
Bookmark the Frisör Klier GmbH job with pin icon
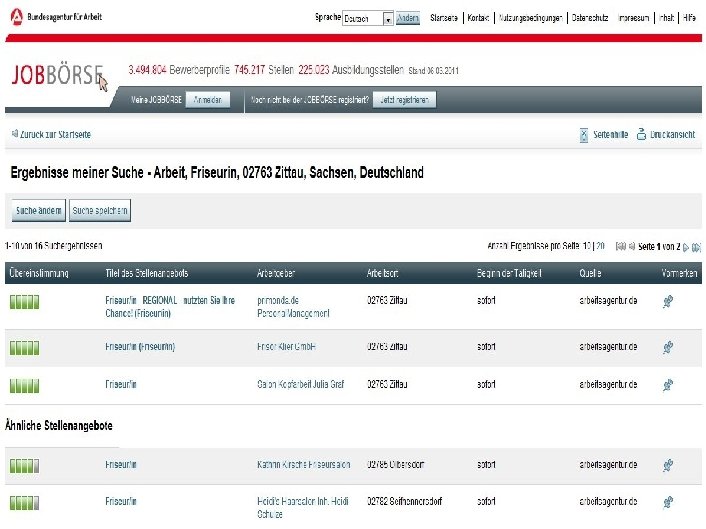point(668,347)
